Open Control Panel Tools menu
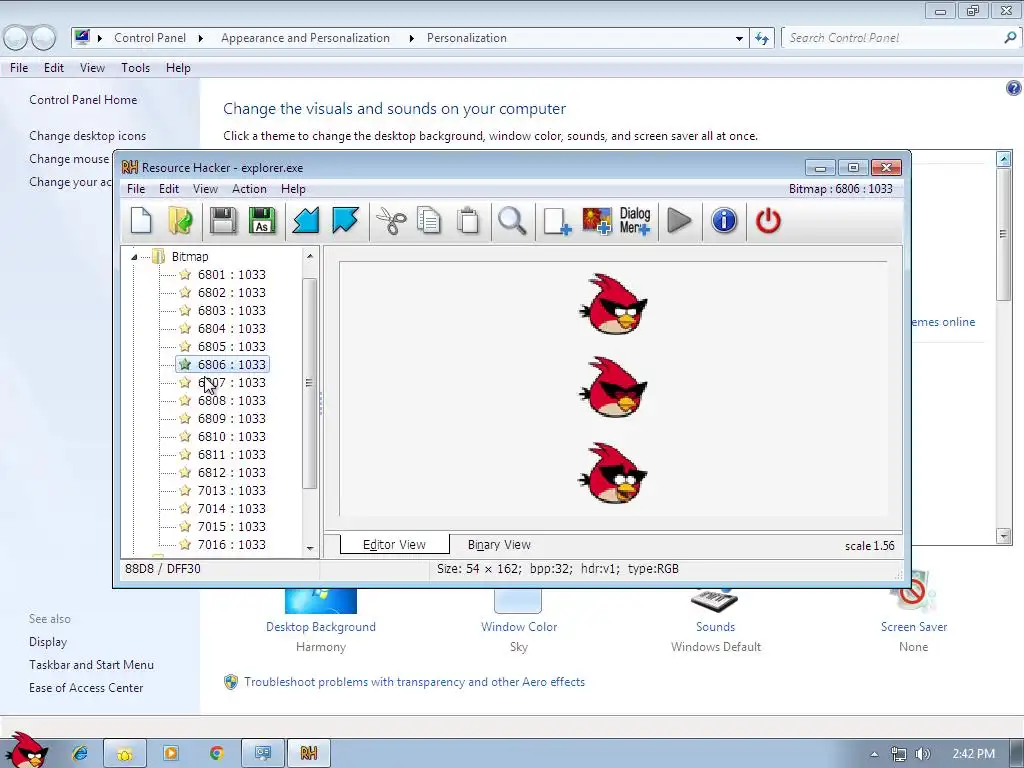1024x768 pixels. [135, 68]
